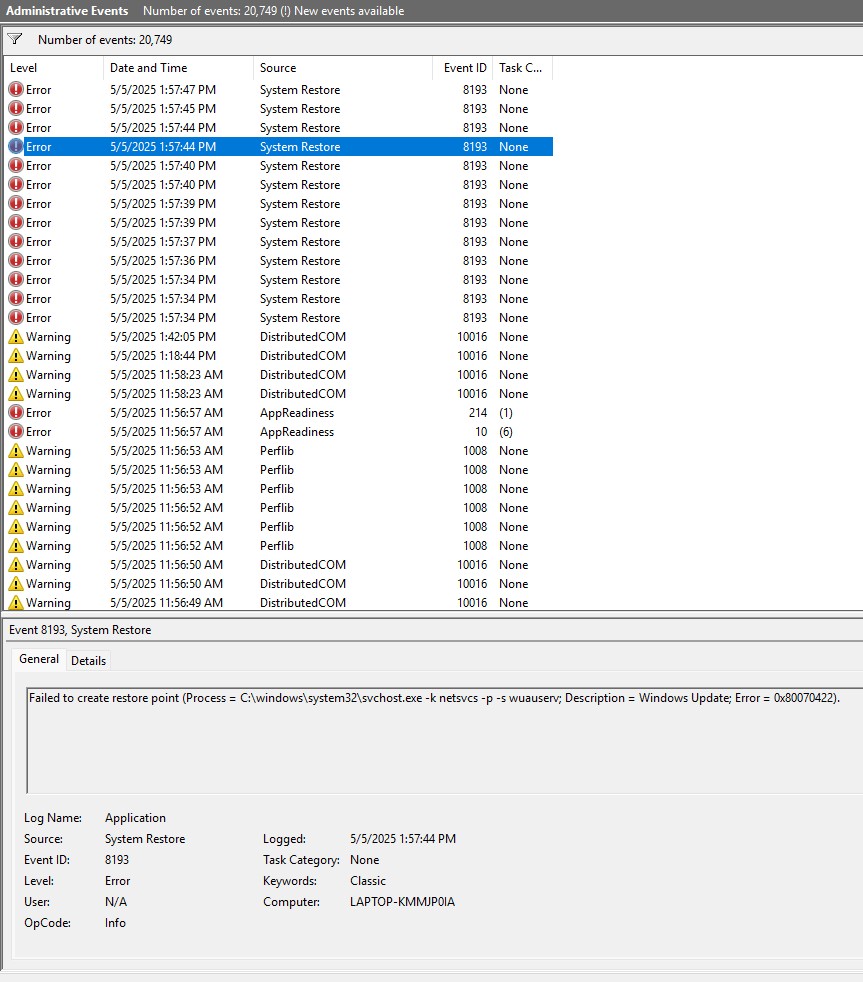Image resolution: width=863 pixels, height=982 pixels.
Task: Sort by Date and Time column header
Action: coord(178,68)
